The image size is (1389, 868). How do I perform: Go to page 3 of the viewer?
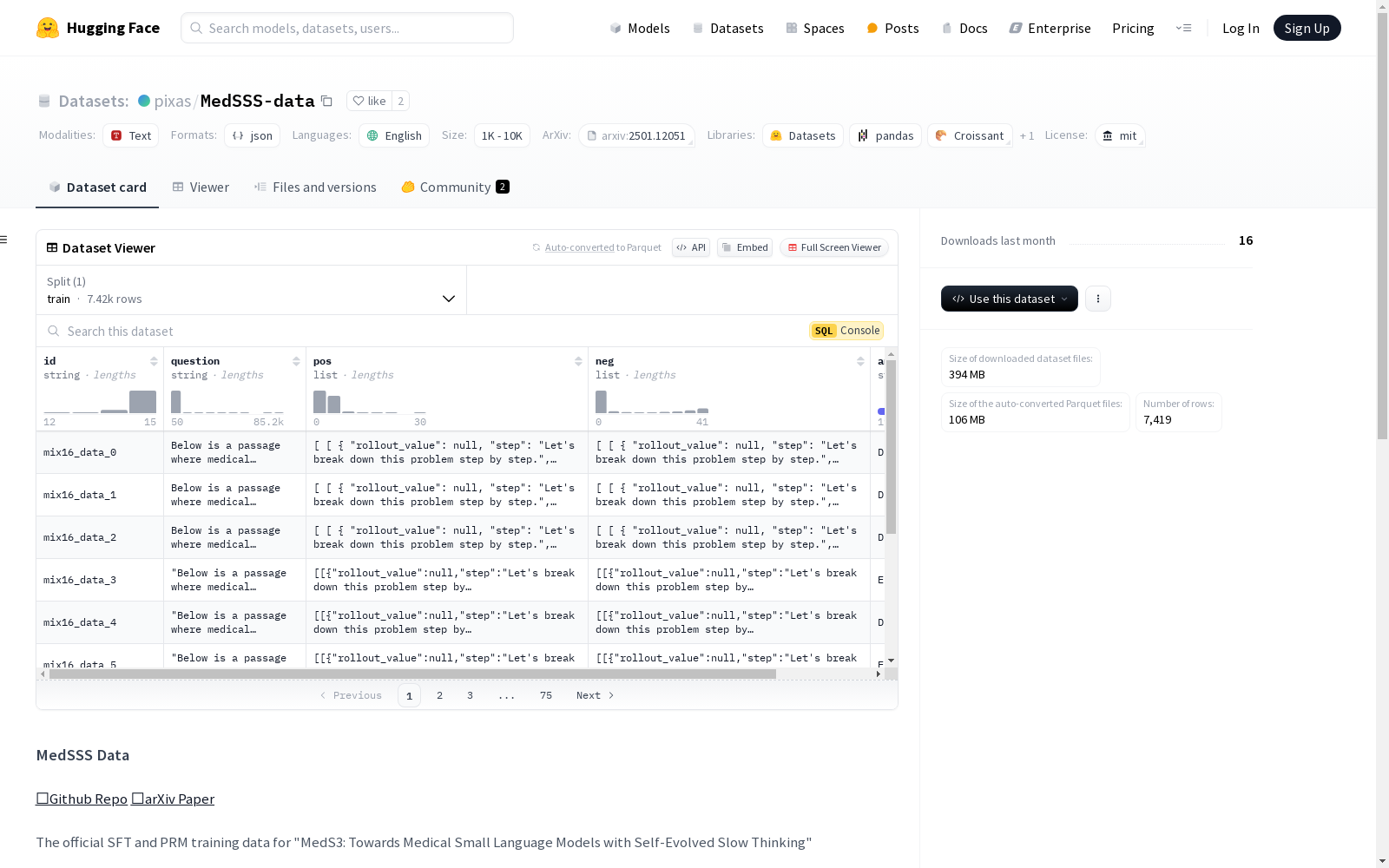click(x=471, y=695)
